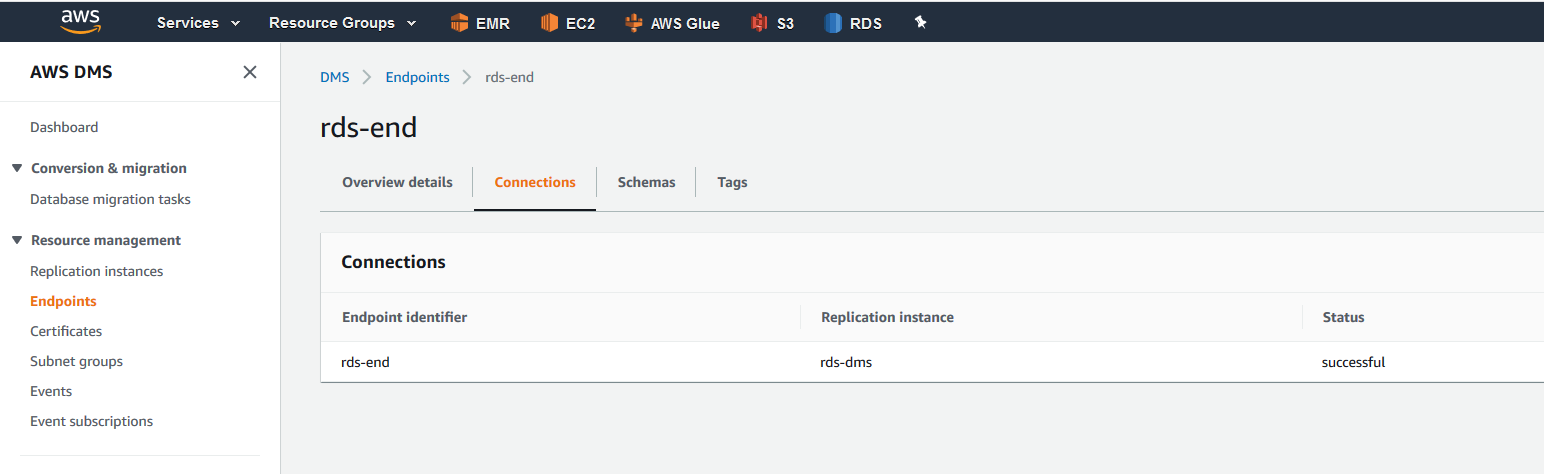Collapse the Conversion & migration section
The image size is (1544, 474).
(x=17, y=168)
